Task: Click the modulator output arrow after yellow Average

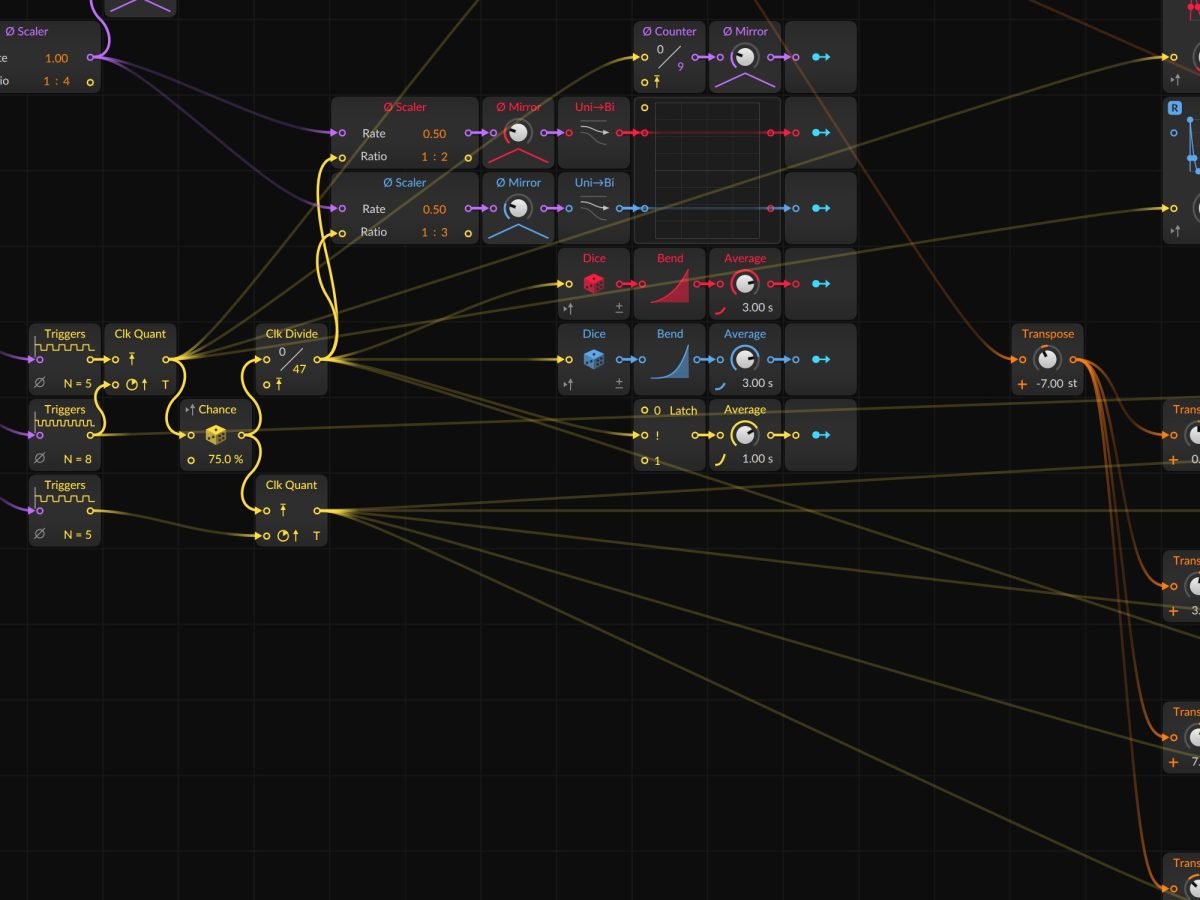Action: pyautogui.click(x=821, y=435)
